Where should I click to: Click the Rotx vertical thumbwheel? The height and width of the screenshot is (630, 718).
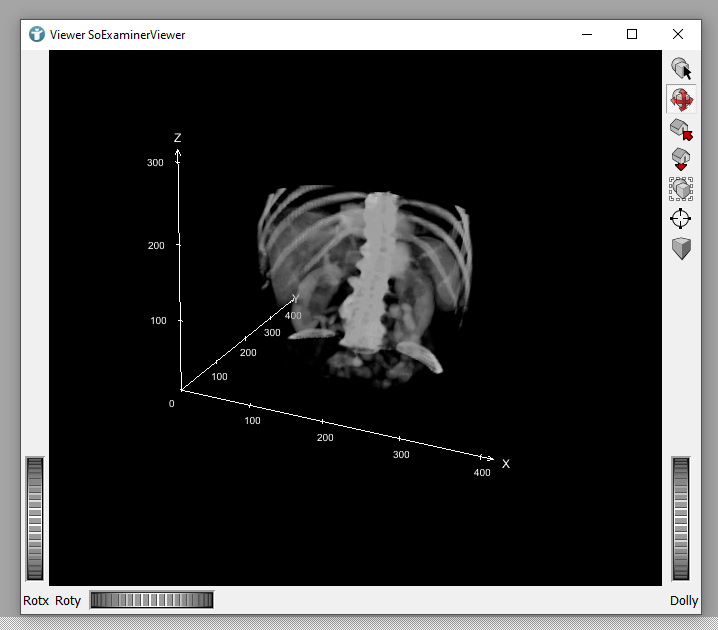click(35, 518)
